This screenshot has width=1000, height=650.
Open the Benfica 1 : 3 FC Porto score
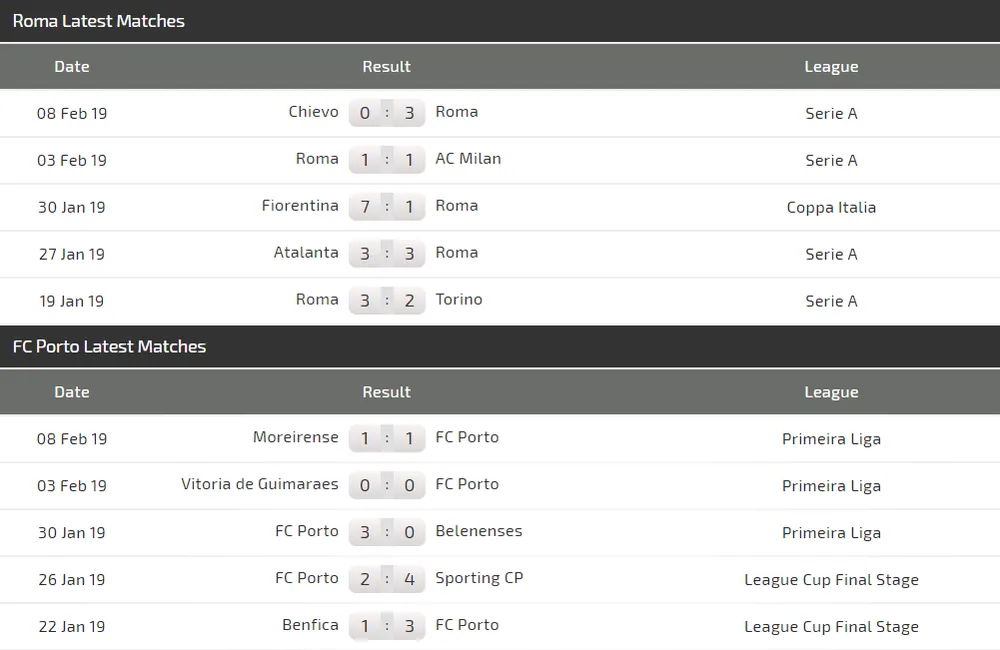[387, 626]
